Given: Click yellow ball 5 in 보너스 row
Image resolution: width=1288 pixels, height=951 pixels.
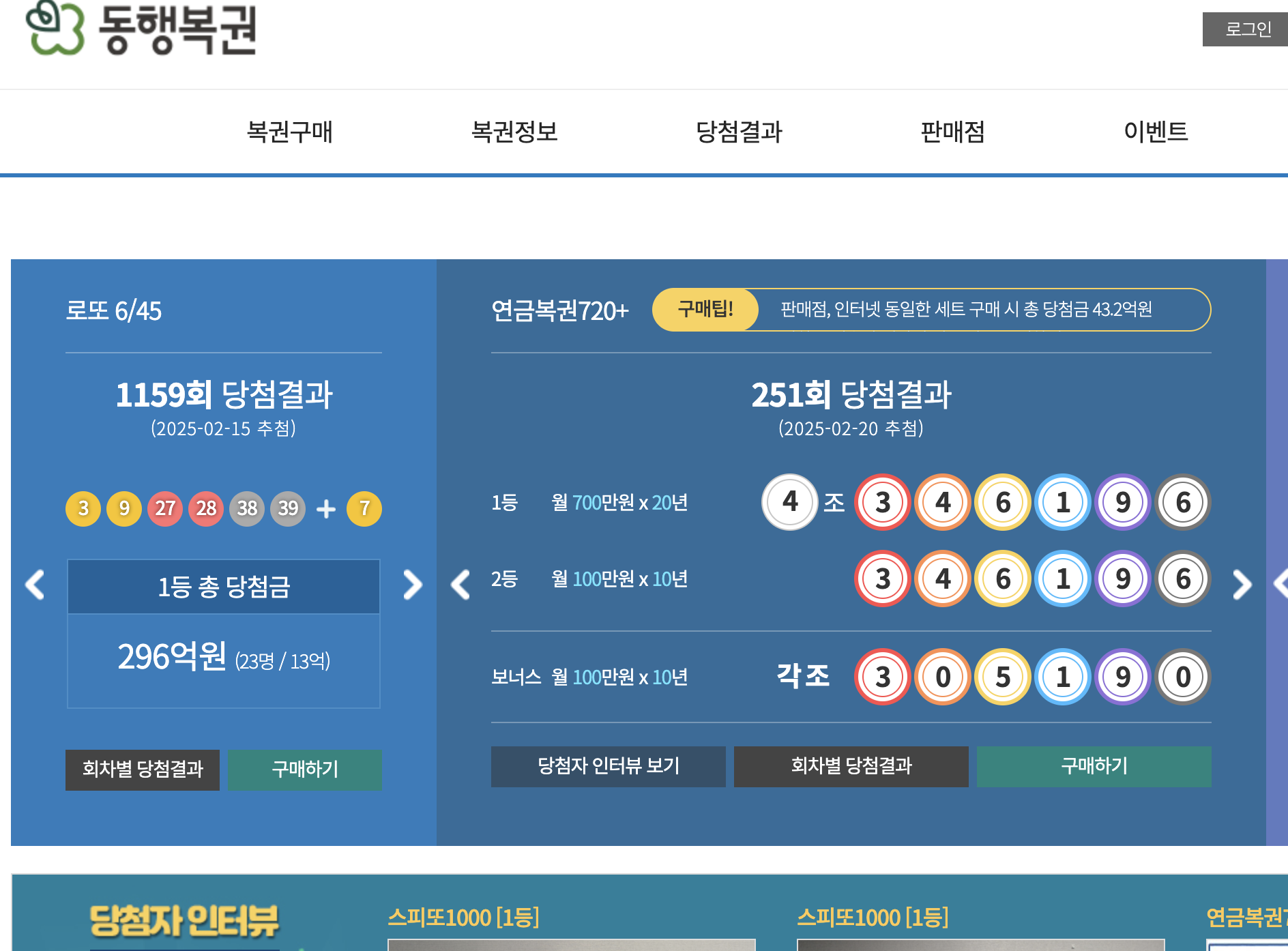Looking at the screenshot, I should [1003, 677].
